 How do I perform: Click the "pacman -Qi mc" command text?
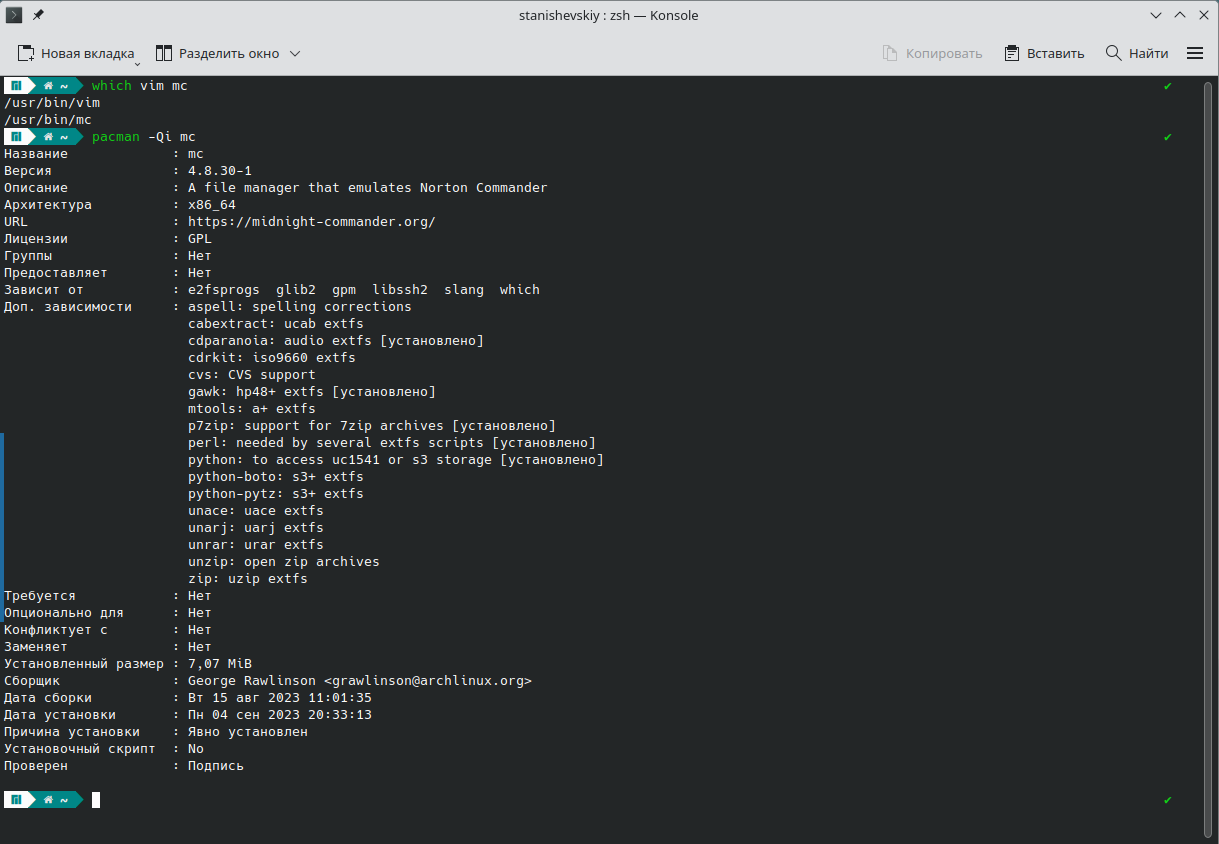(144, 137)
